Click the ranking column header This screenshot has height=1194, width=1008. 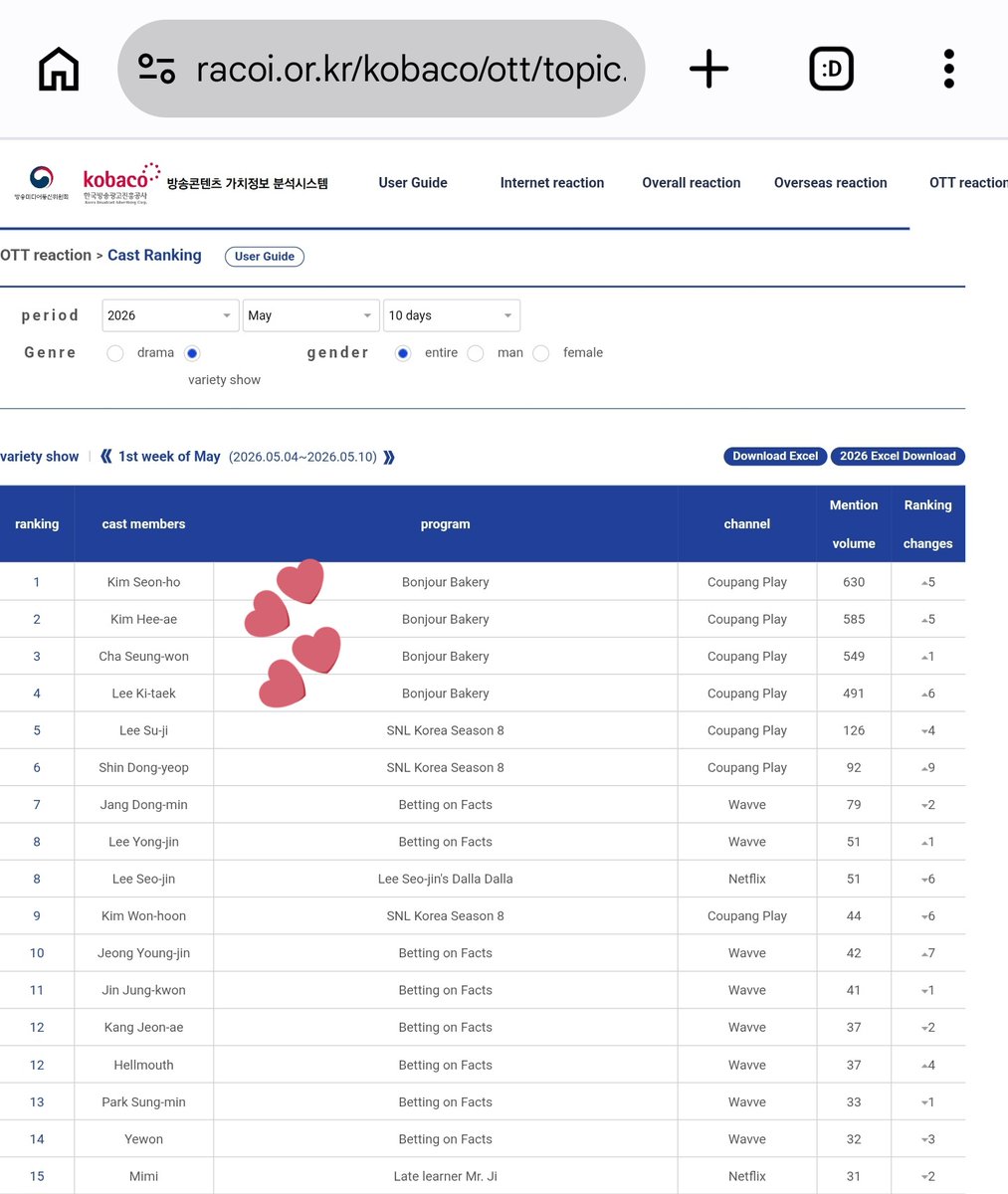(37, 524)
